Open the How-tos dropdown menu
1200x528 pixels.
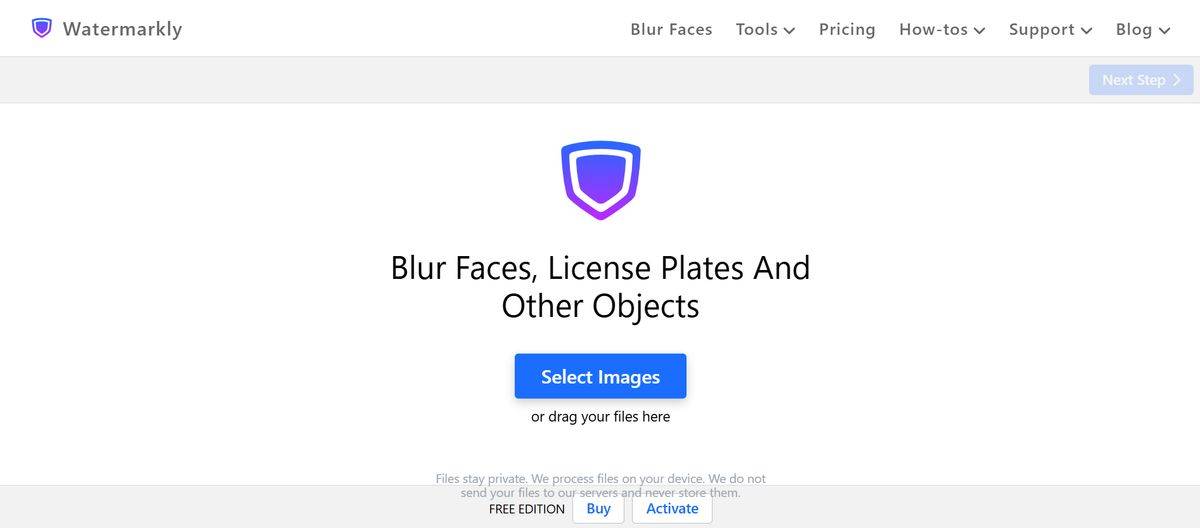click(941, 30)
